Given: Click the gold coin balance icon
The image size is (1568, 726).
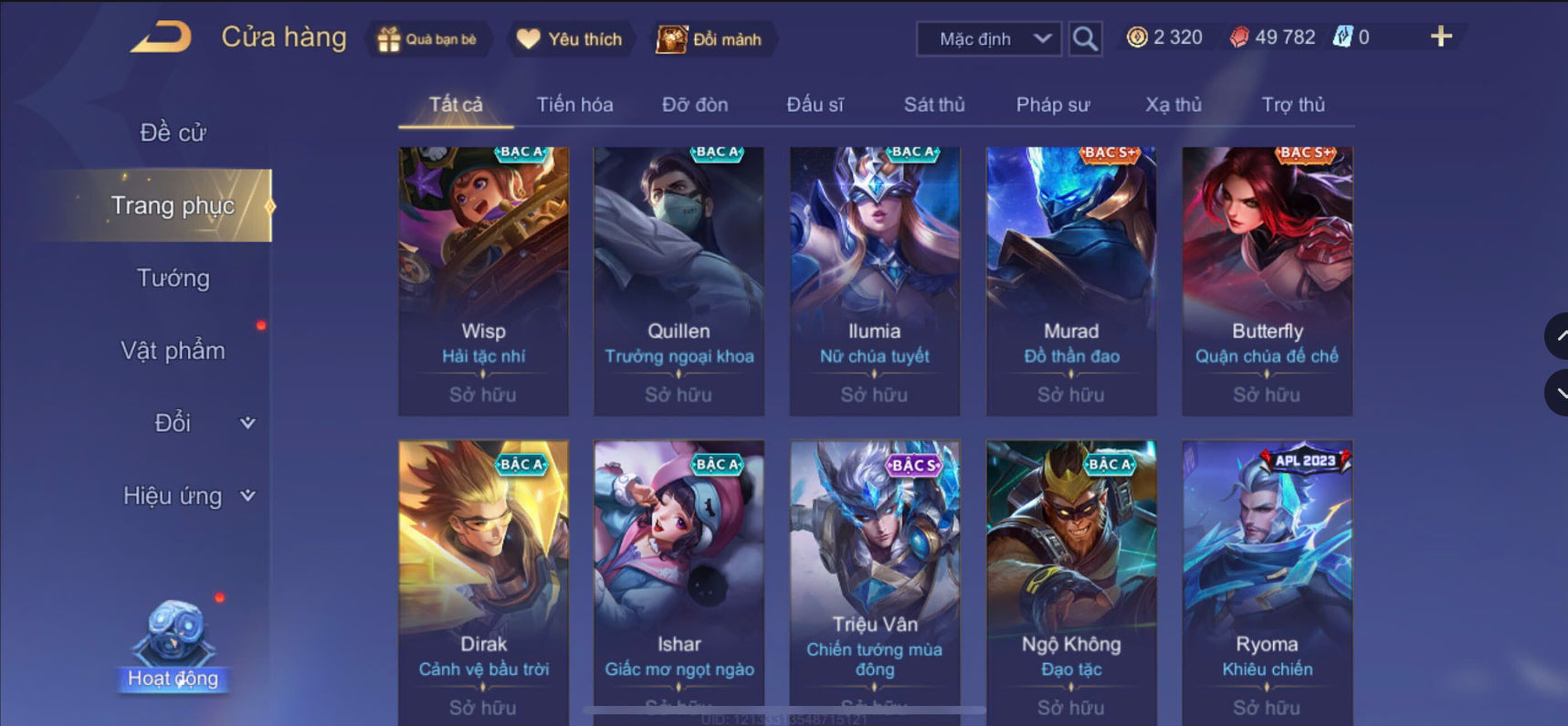Looking at the screenshot, I should (x=1137, y=37).
